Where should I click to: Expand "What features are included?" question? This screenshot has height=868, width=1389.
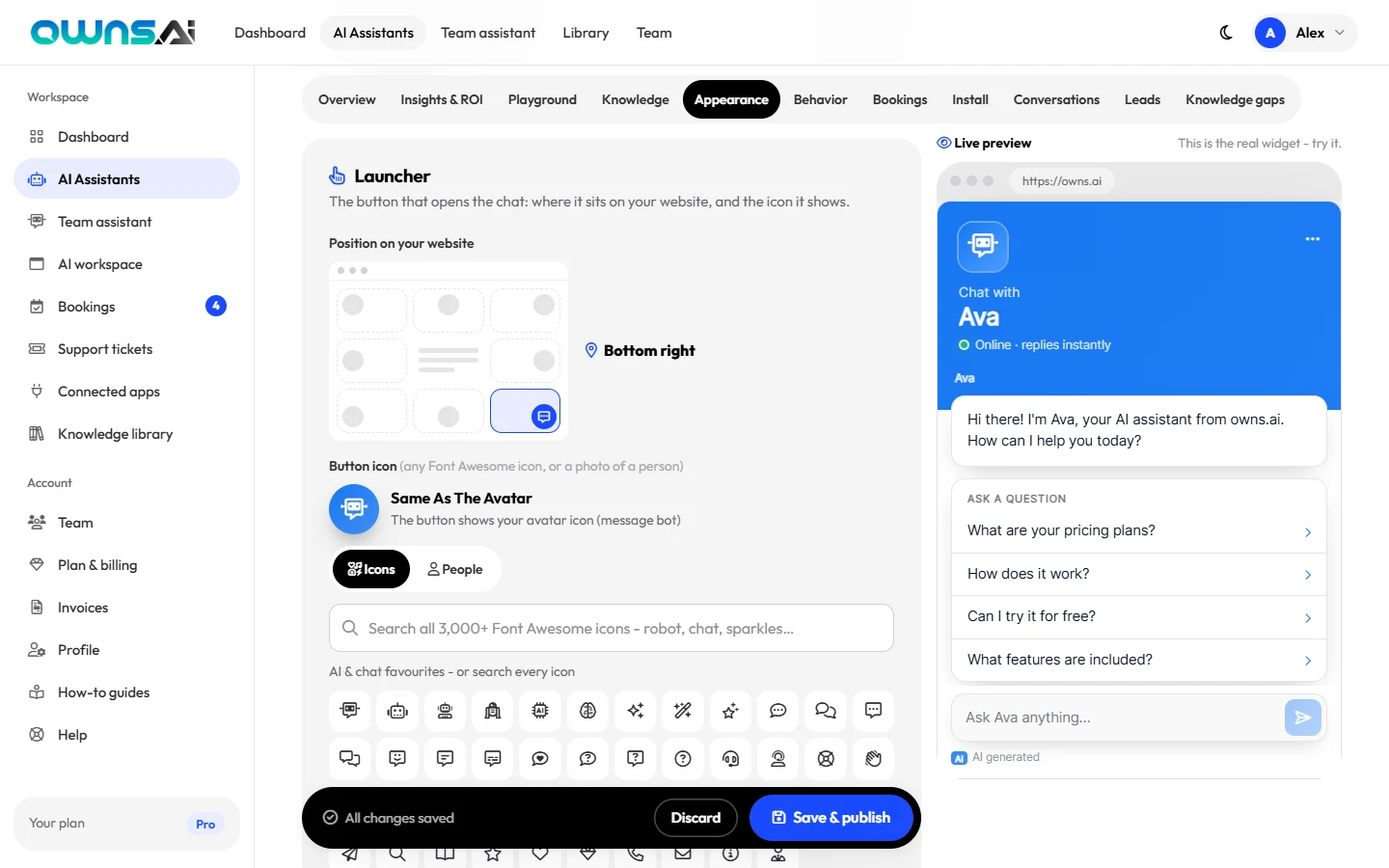coord(1139,660)
